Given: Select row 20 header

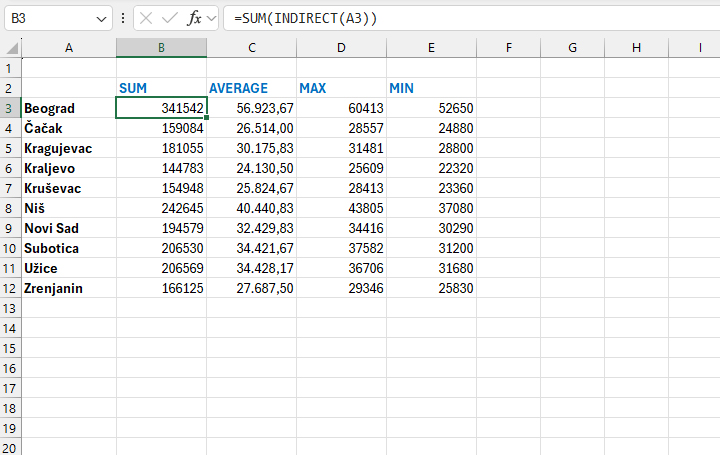Looking at the screenshot, I should coord(10,448).
